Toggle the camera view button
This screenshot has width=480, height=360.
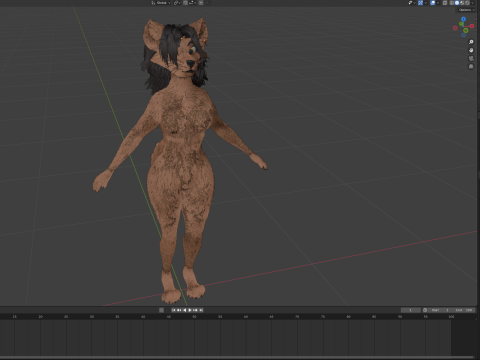tap(471, 58)
